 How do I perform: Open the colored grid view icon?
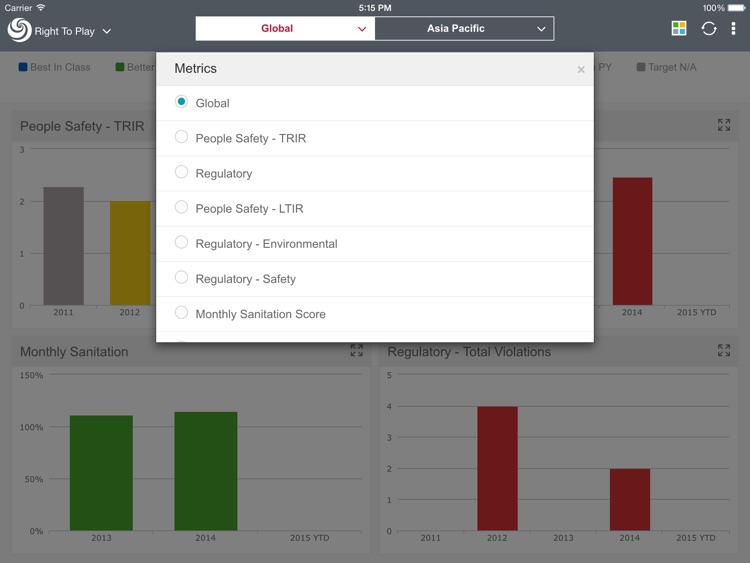pos(679,29)
